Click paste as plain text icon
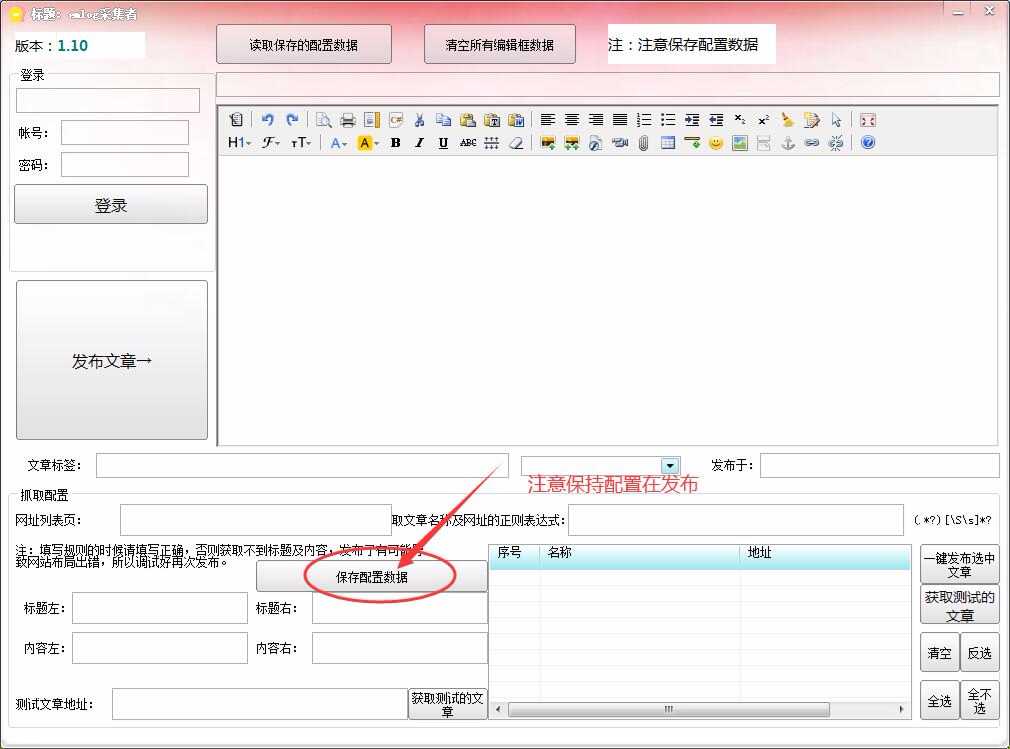 [491, 119]
